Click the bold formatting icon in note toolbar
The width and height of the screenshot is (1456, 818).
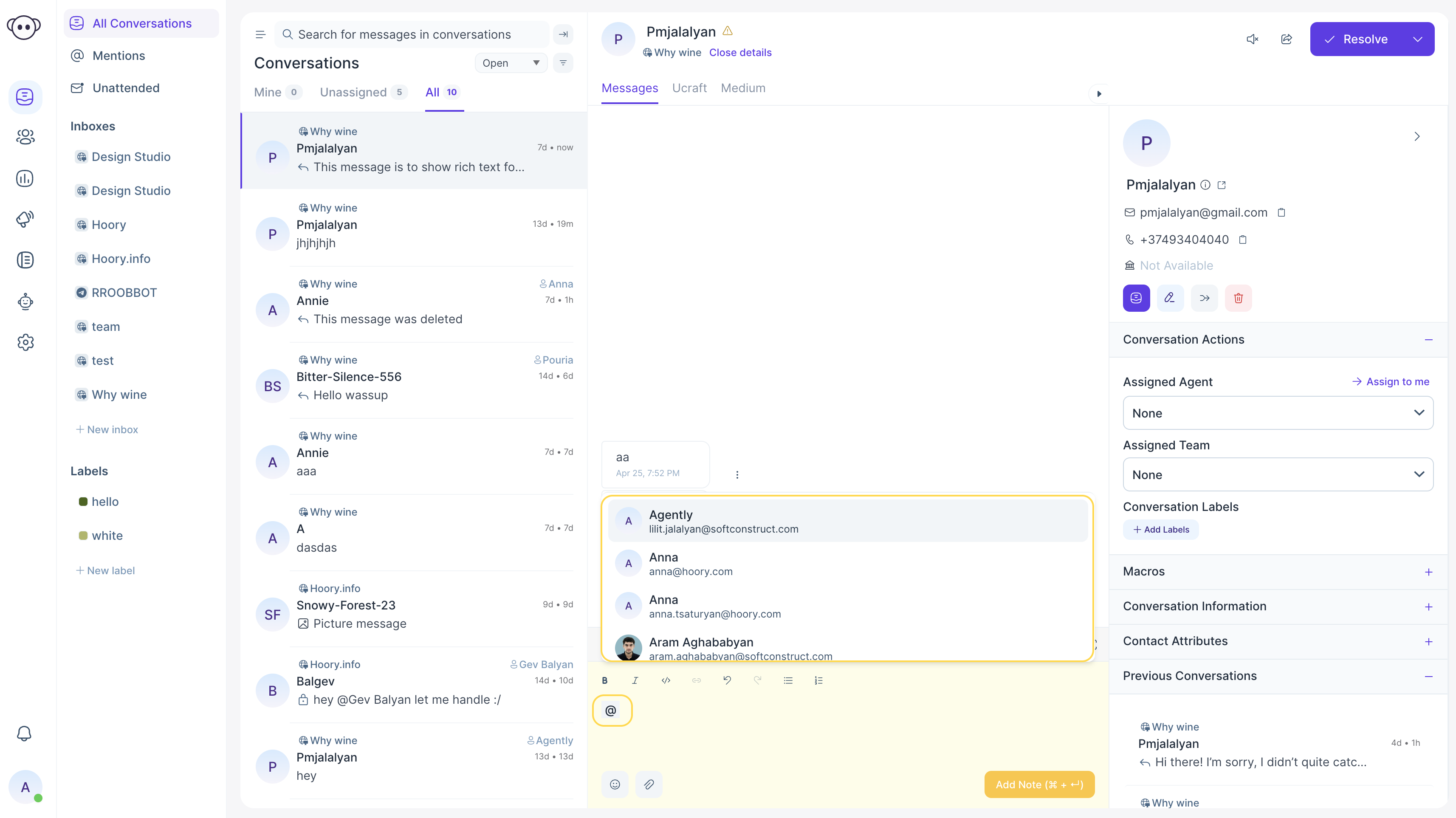coord(605,681)
